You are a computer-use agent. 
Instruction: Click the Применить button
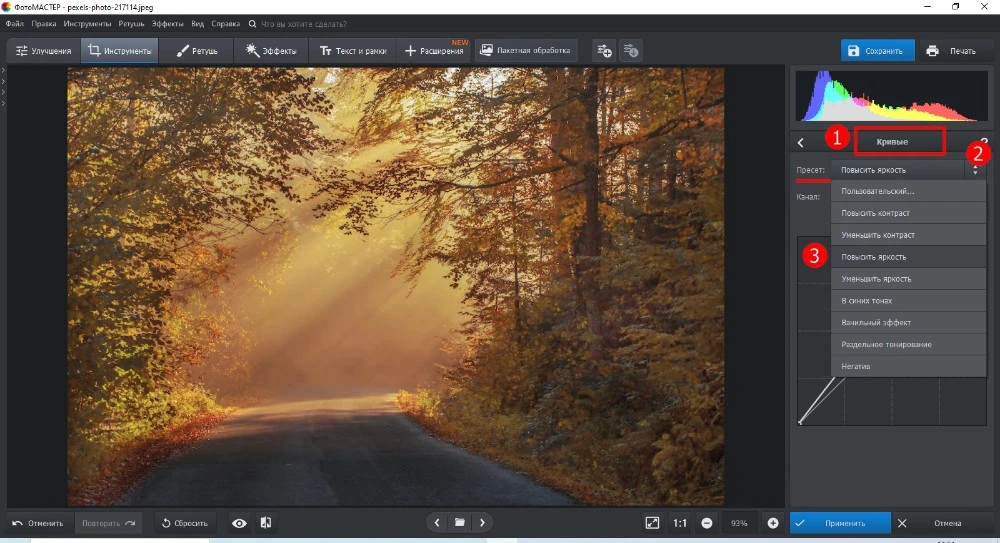(839, 523)
